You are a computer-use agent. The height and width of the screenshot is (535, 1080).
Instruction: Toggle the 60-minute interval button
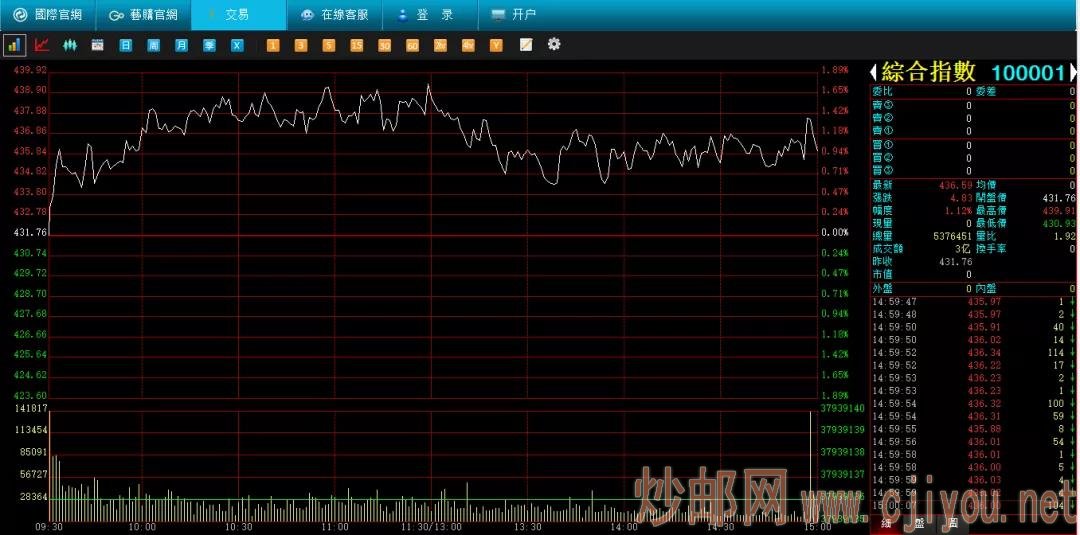click(x=412, y=45)
